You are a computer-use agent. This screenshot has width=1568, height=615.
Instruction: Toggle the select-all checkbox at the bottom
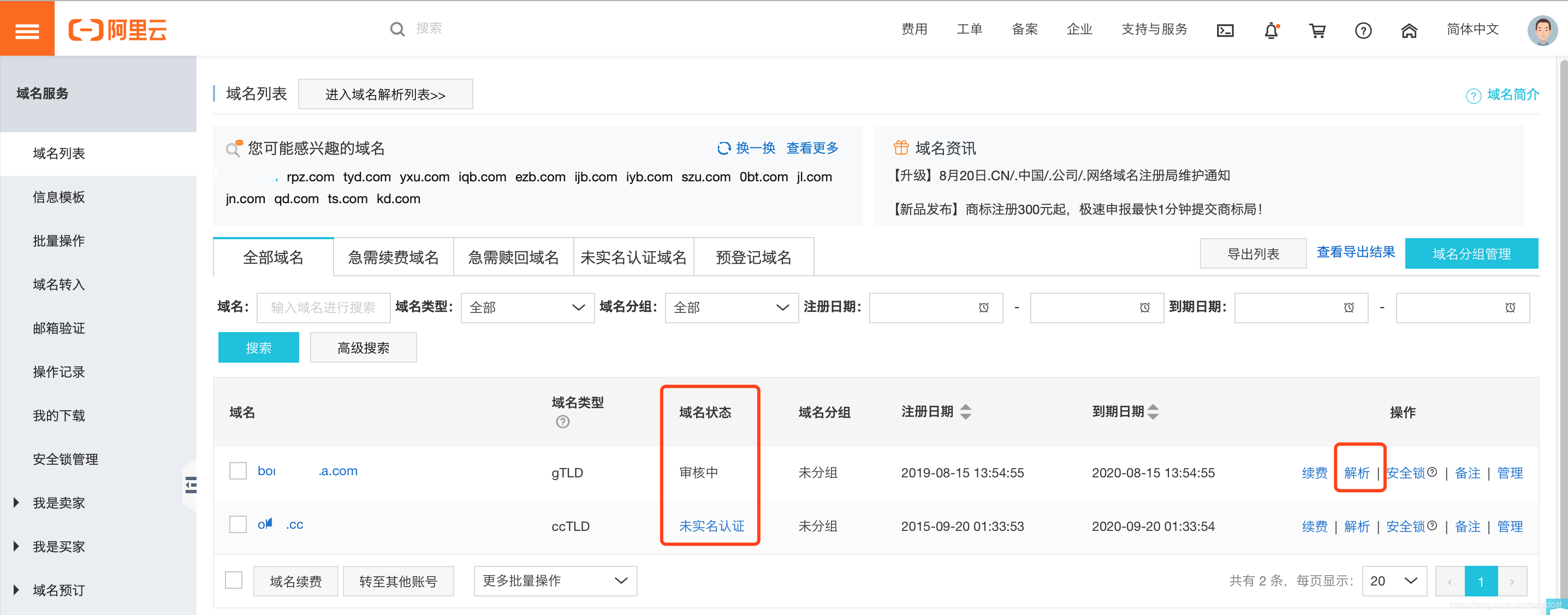click(234, 579)
